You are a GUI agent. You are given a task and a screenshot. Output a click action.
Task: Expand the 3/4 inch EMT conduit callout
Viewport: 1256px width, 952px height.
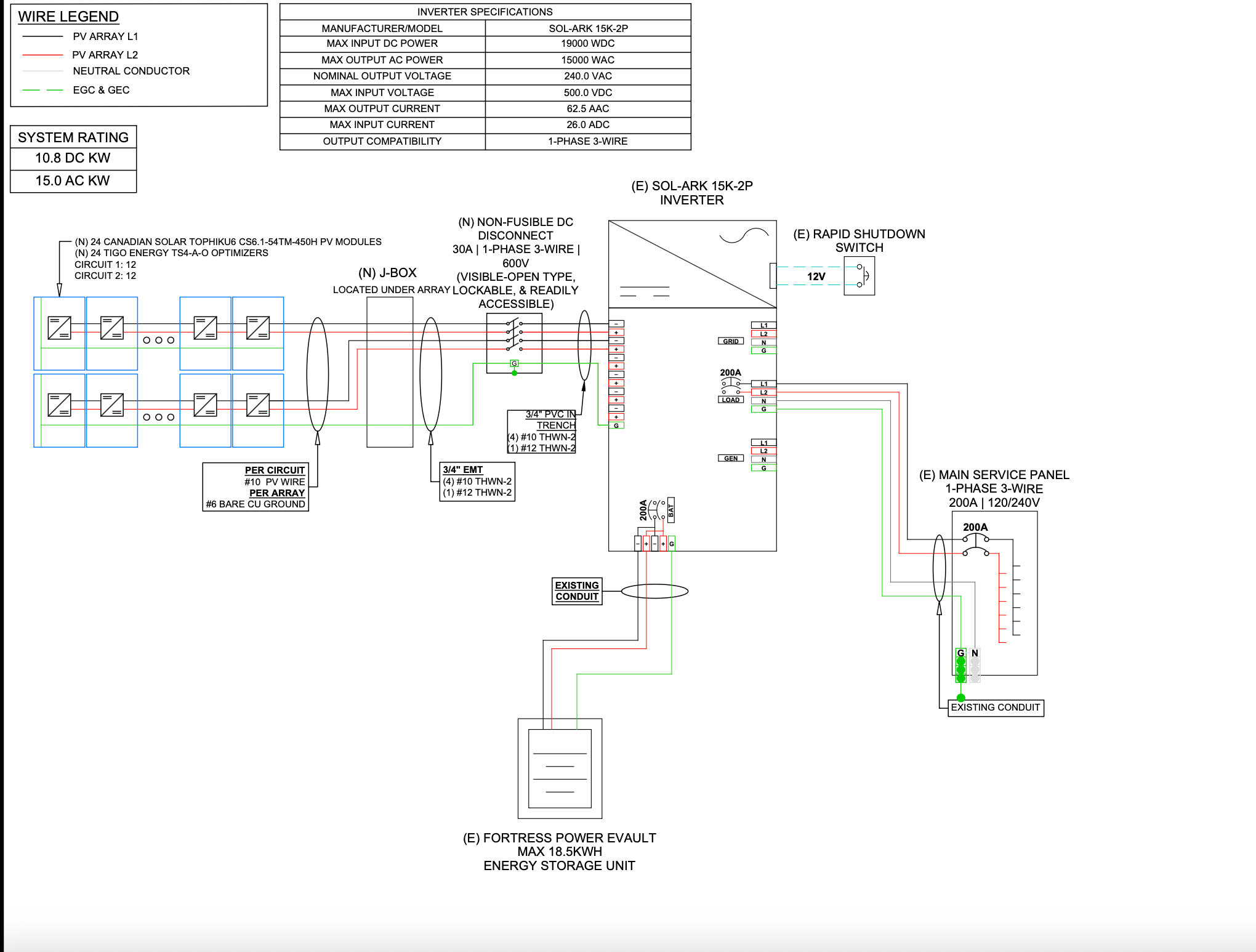(477, 482)
